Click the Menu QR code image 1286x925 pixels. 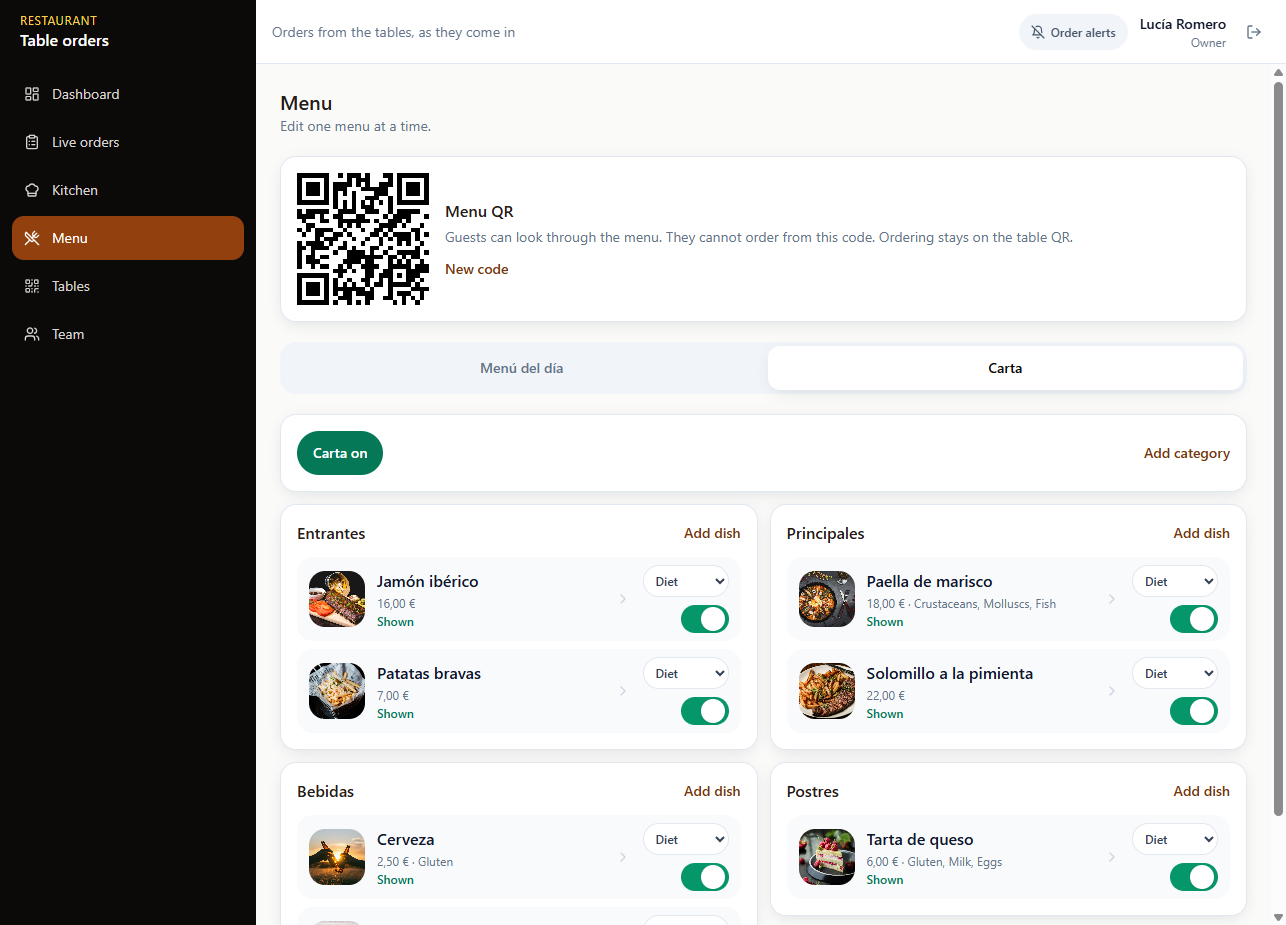tap(363, 239)
